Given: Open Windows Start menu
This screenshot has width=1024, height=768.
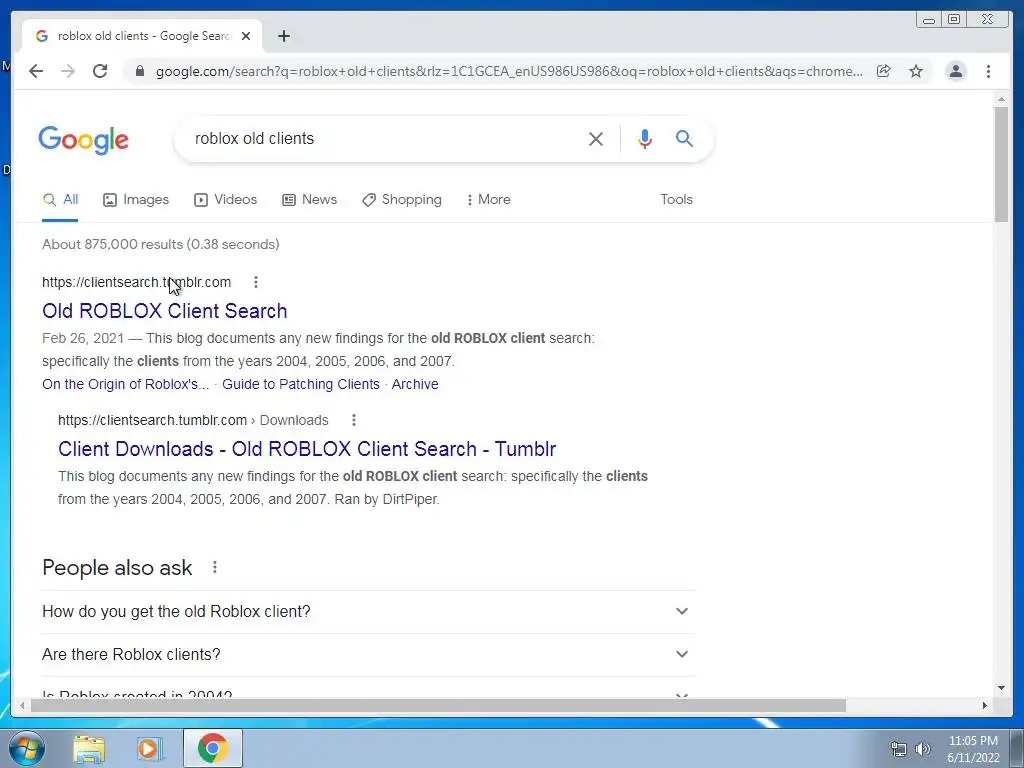Looking at the screenshot, I should [x=26, y=748].
